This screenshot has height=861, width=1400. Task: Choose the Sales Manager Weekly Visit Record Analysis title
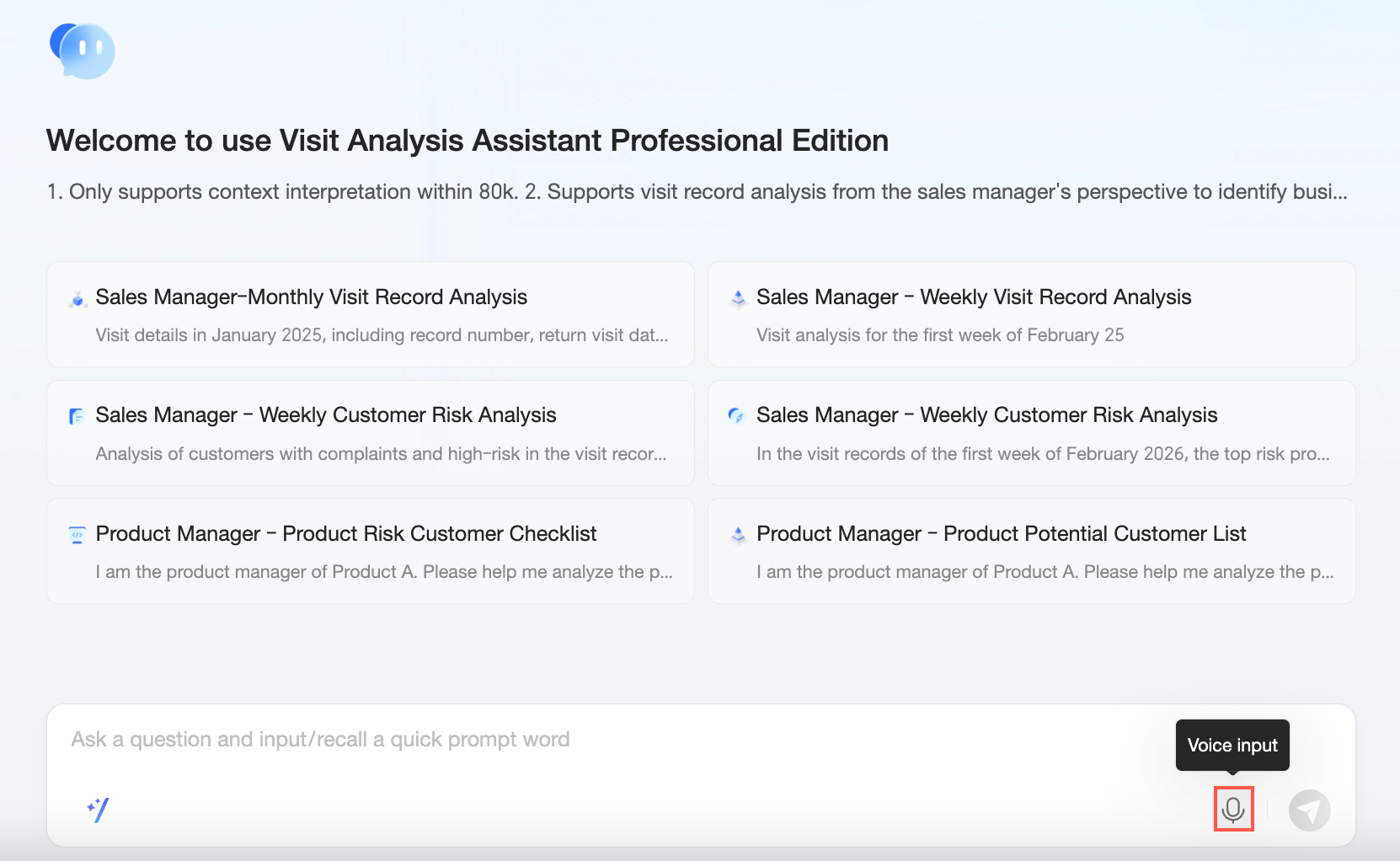pos(973,297)
